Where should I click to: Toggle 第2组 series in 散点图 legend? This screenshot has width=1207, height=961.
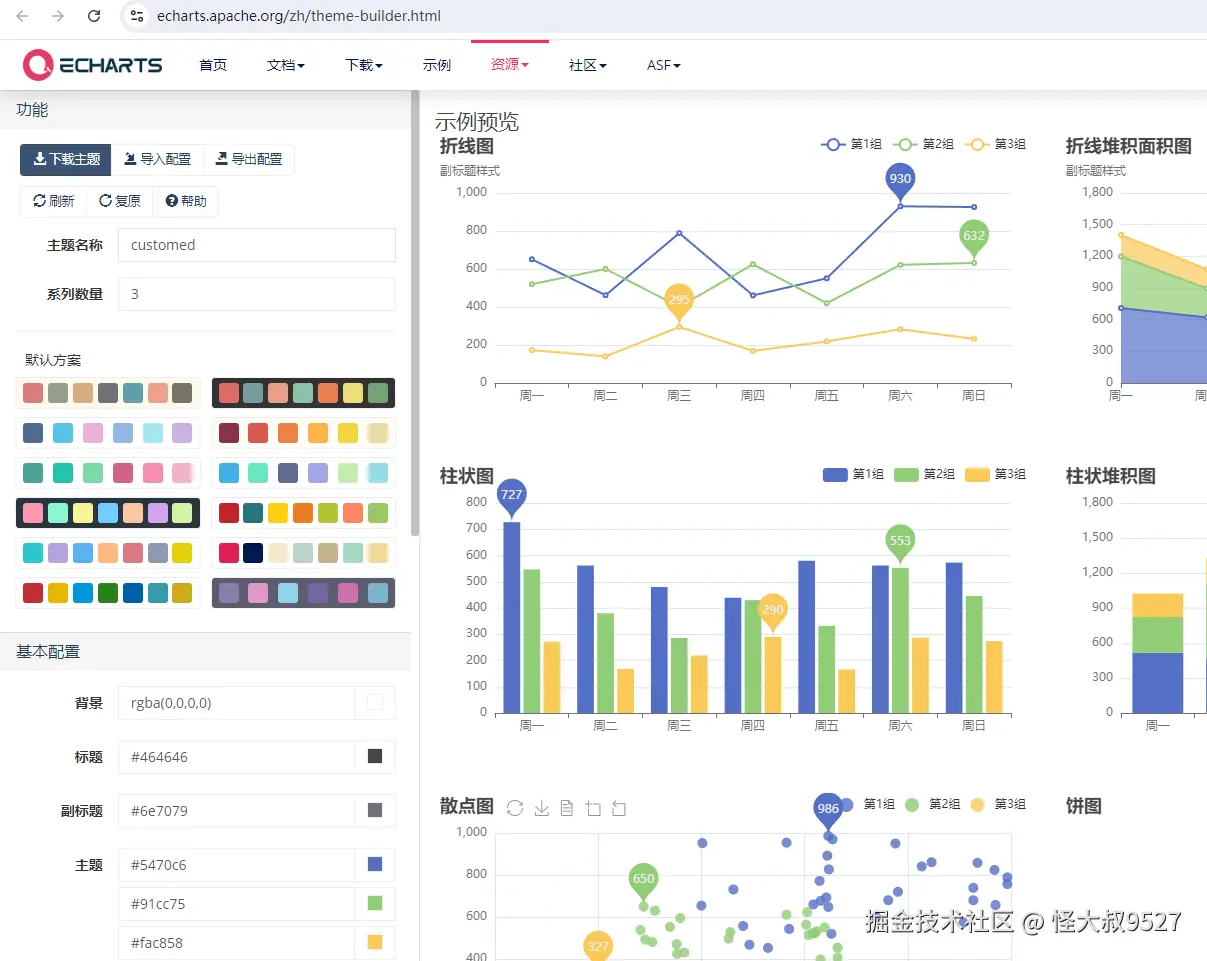pyautogui.click(x=932, y=804)
